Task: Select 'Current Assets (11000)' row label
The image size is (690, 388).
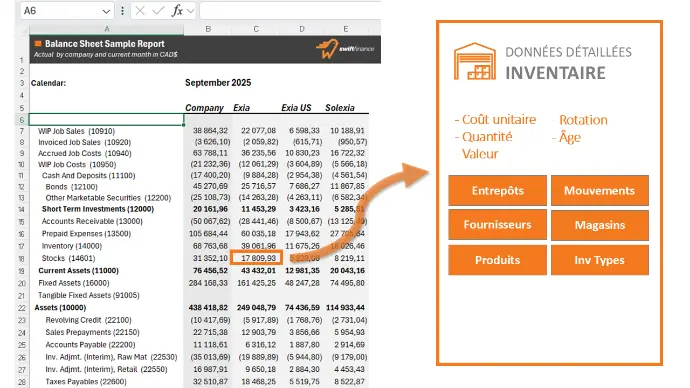Action: (78, 271)
